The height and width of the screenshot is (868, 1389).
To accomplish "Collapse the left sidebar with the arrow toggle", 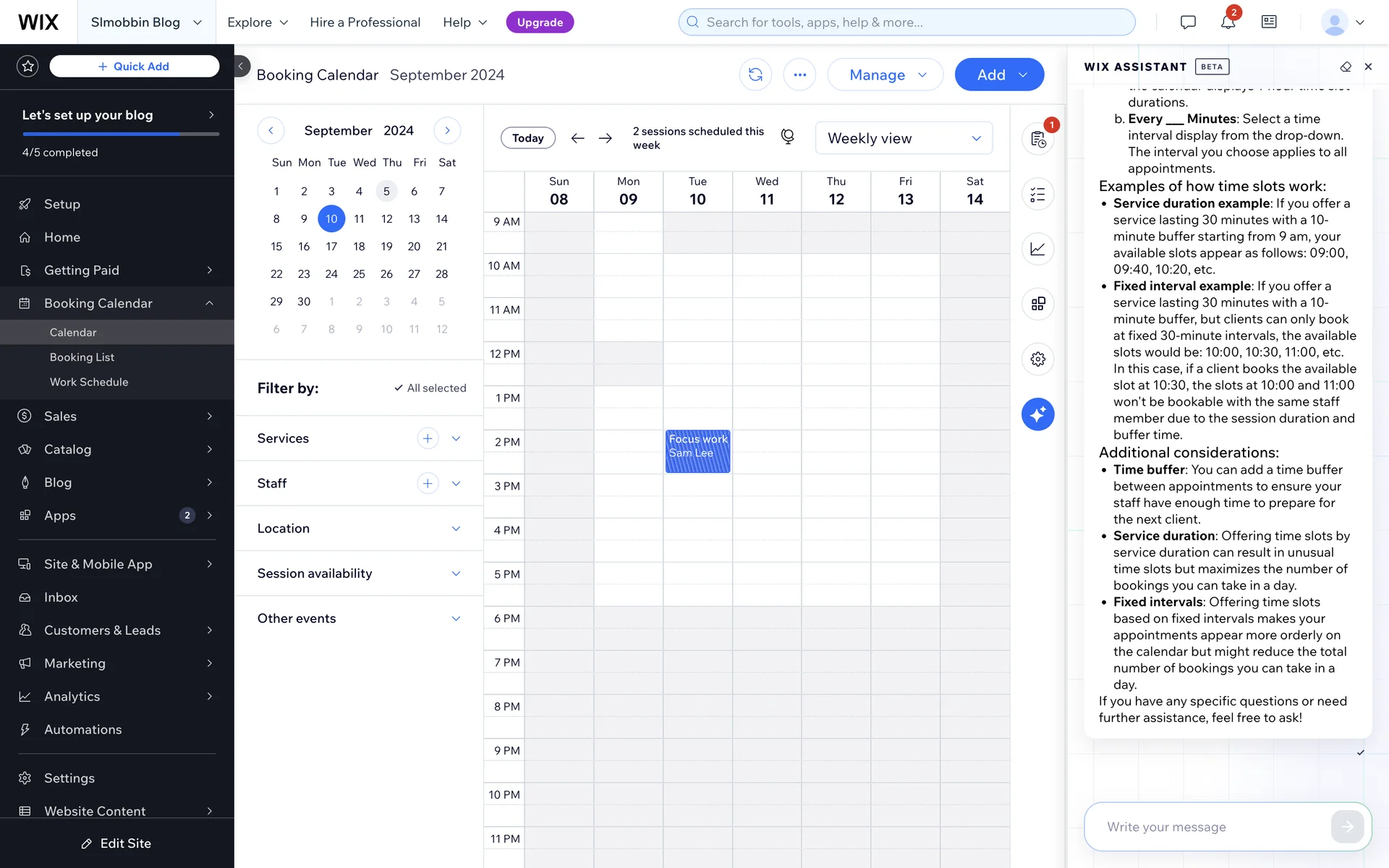I will tap(241, 67).
